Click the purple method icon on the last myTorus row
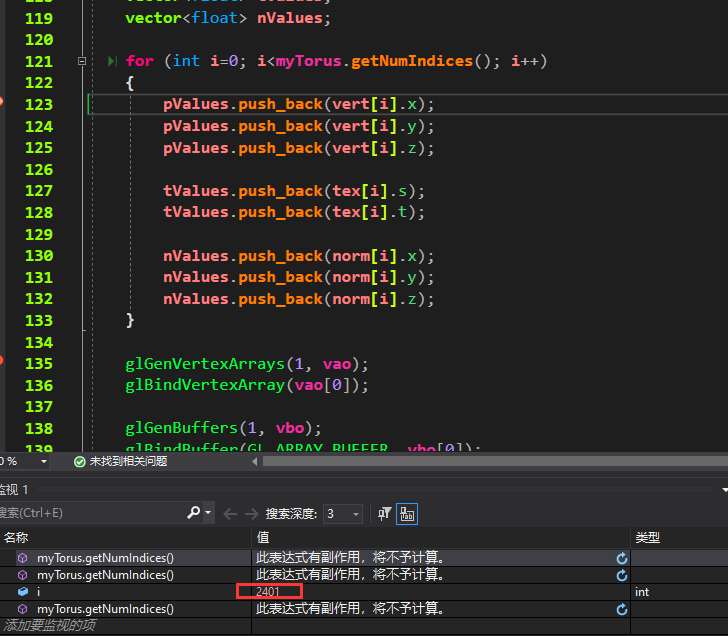The width and height of the screenshot is (728, 636). click(22, 609)
